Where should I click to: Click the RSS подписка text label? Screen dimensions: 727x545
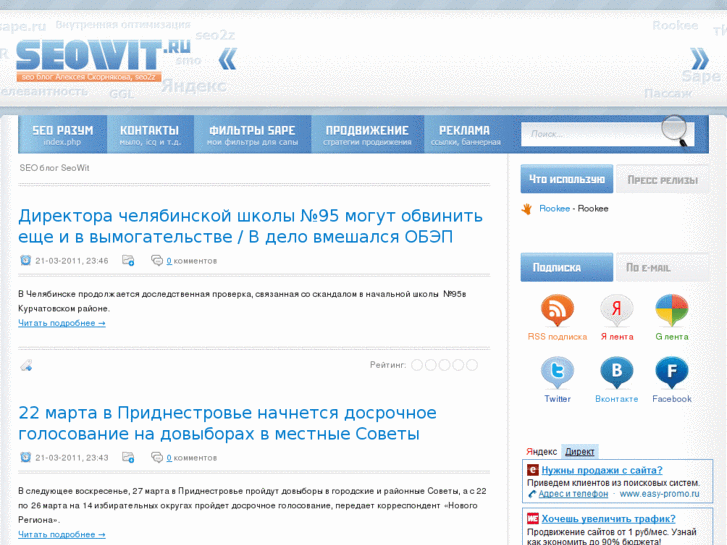coord(557,336)
